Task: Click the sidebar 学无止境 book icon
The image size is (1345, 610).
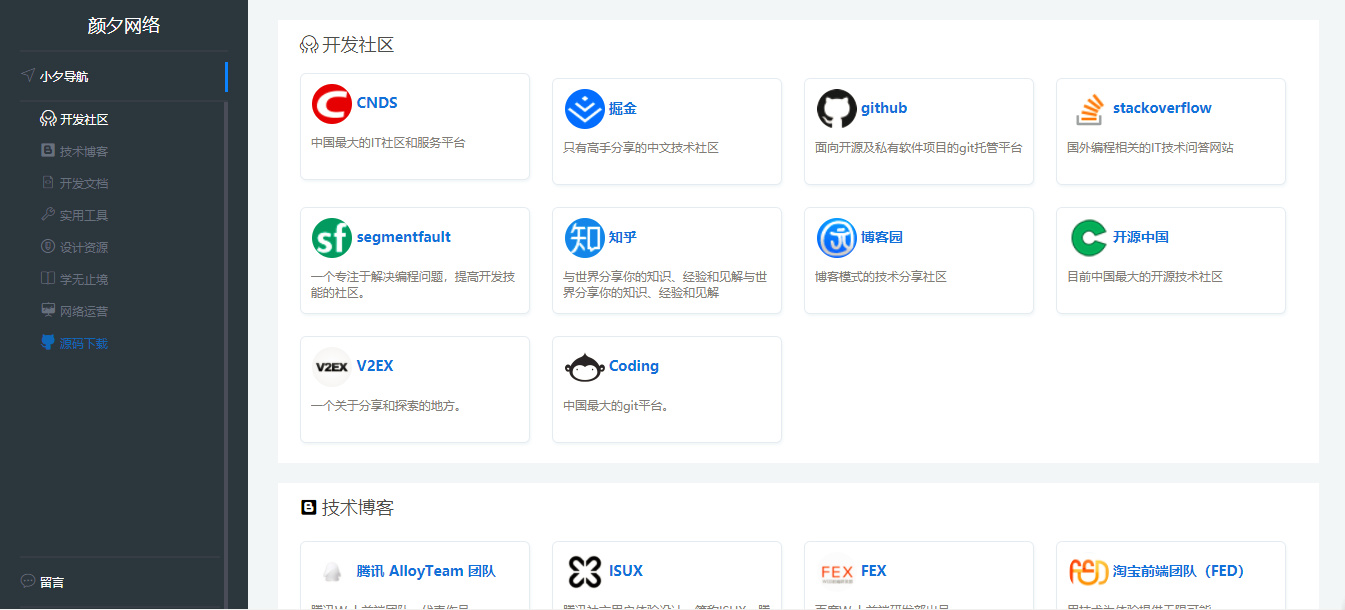Action: 47,279
